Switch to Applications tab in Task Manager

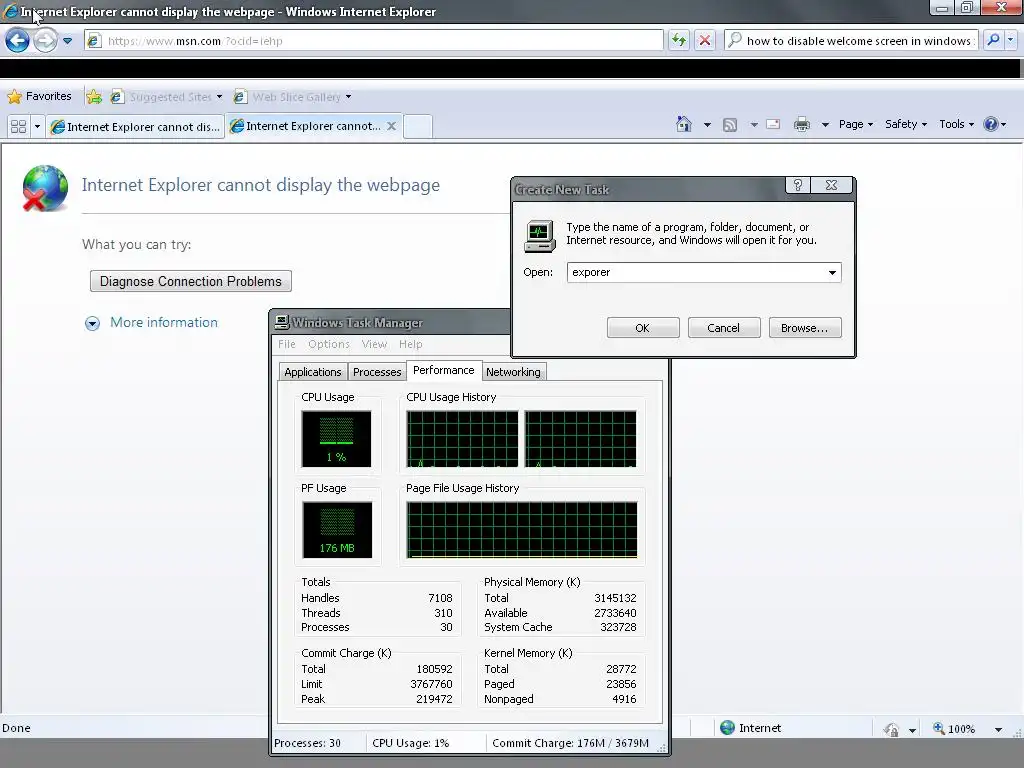point(313,372)
